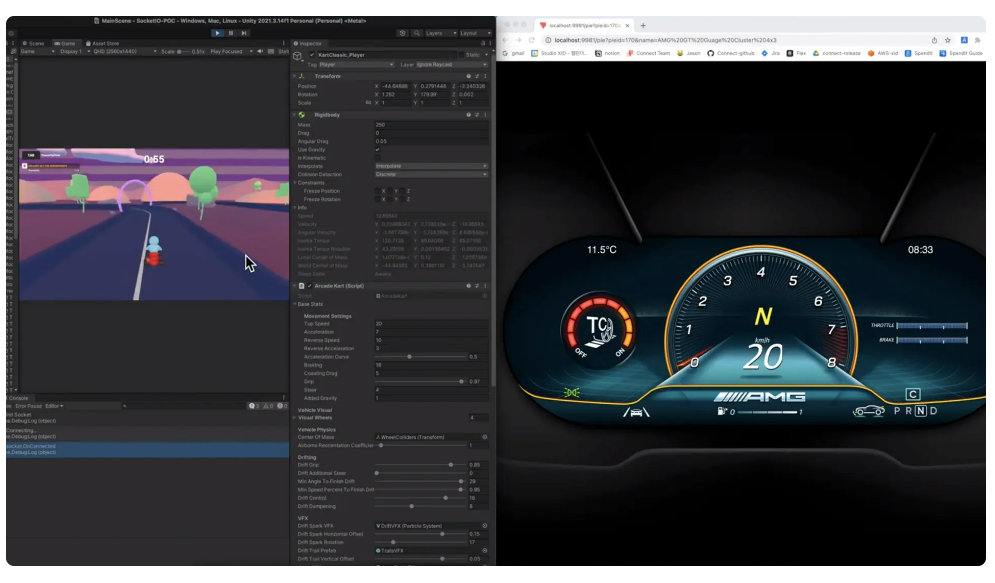Open the Layers dropdown in Unity
995x583 pixels.
click(x=440, y=33)
